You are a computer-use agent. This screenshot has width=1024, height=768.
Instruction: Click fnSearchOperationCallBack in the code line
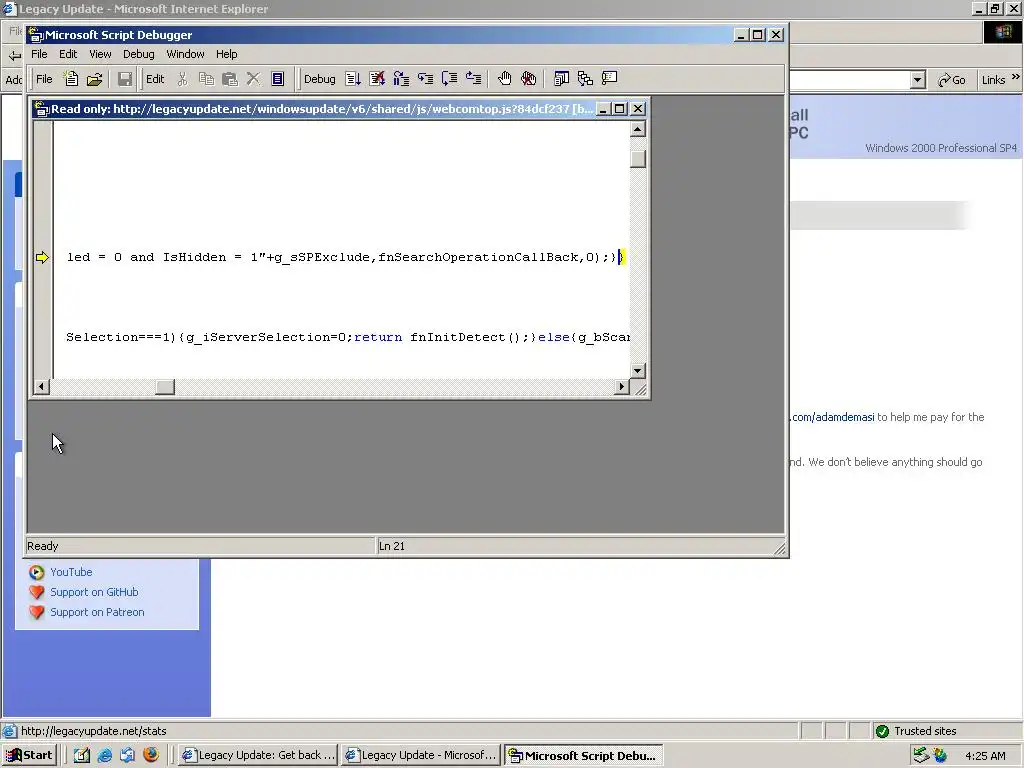pos(479,257)
